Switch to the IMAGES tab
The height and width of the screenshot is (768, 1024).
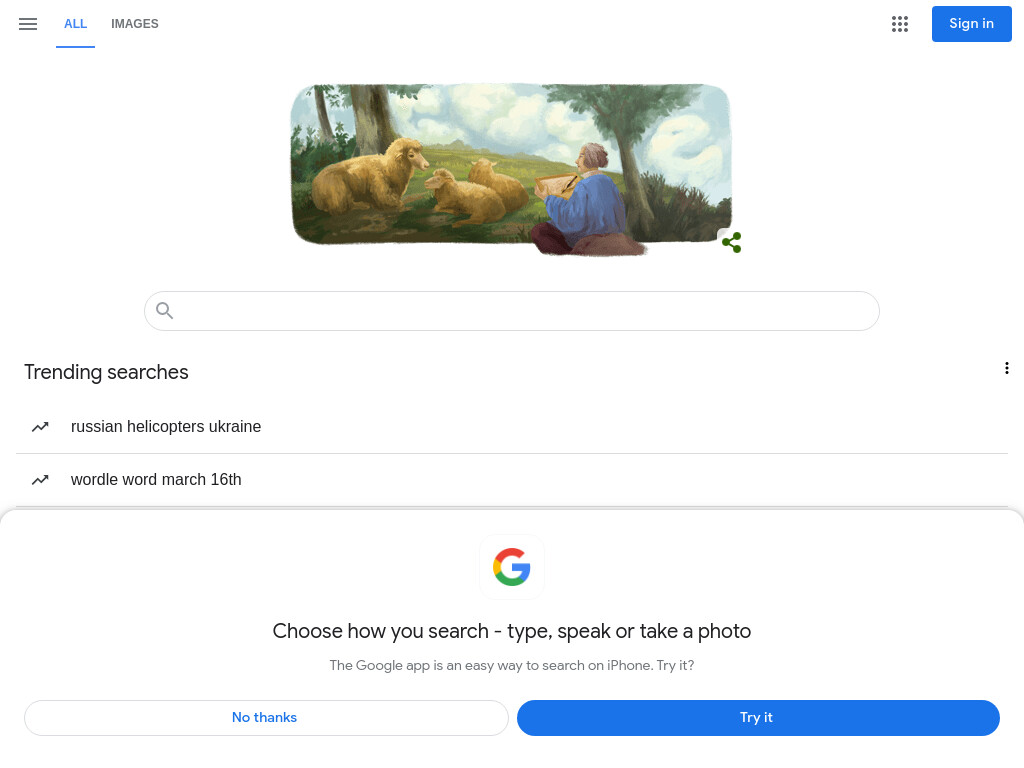tap(135, 24)
